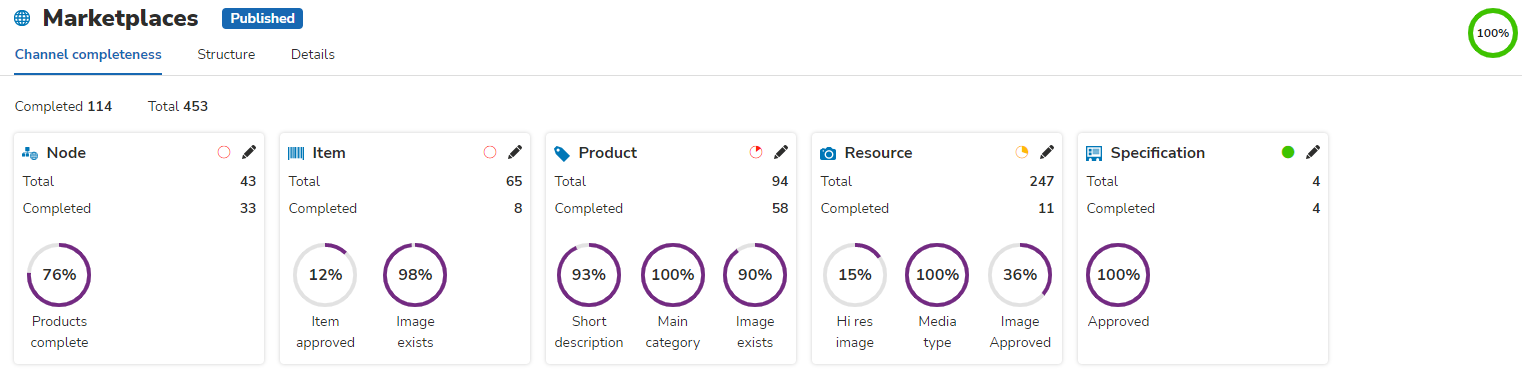
Task: Switch to the Structure tab
Action: pos(226,54)
